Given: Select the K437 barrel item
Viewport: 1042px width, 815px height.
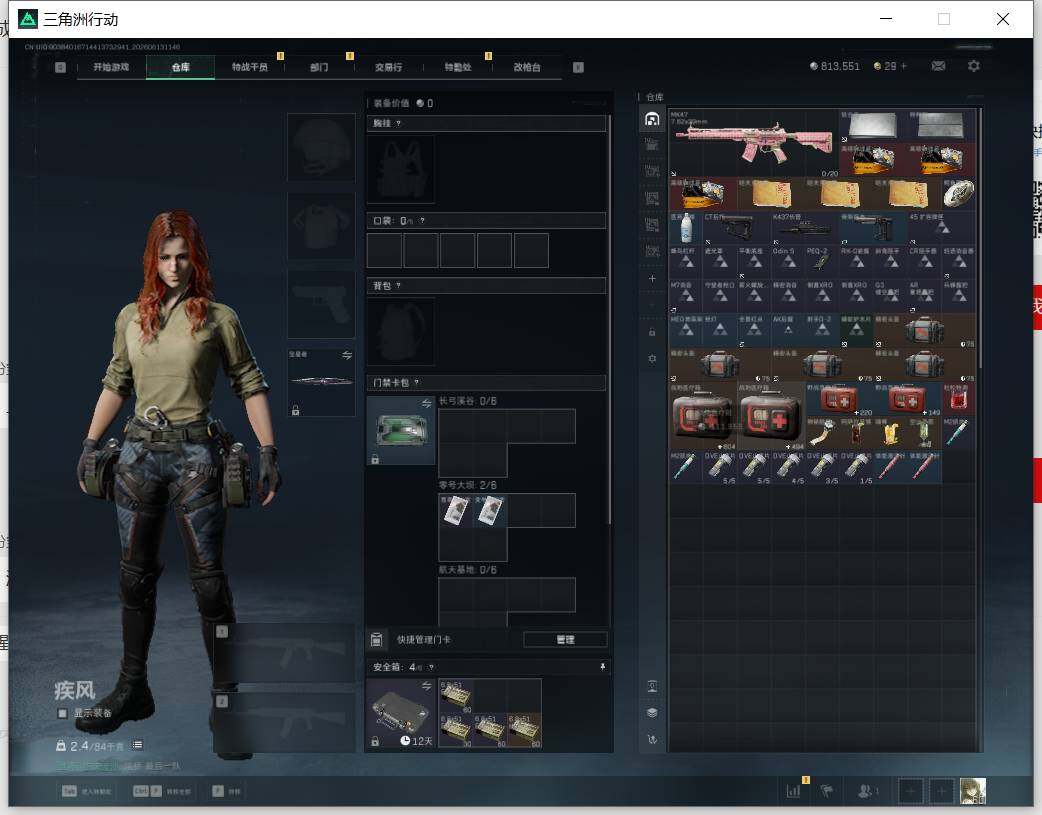Looking at the screenshot, I should (805, 229).
